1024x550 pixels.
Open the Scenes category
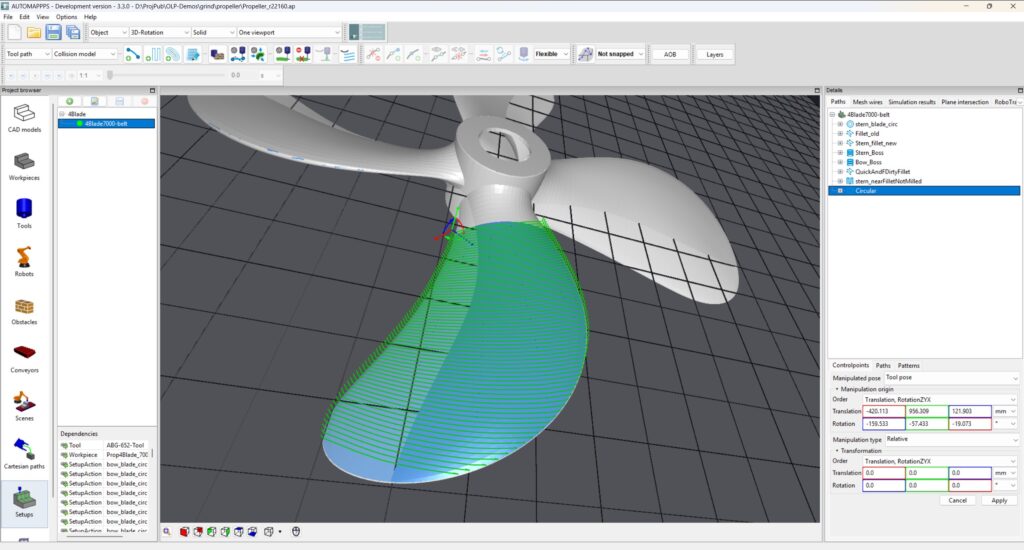click(24, 406)
